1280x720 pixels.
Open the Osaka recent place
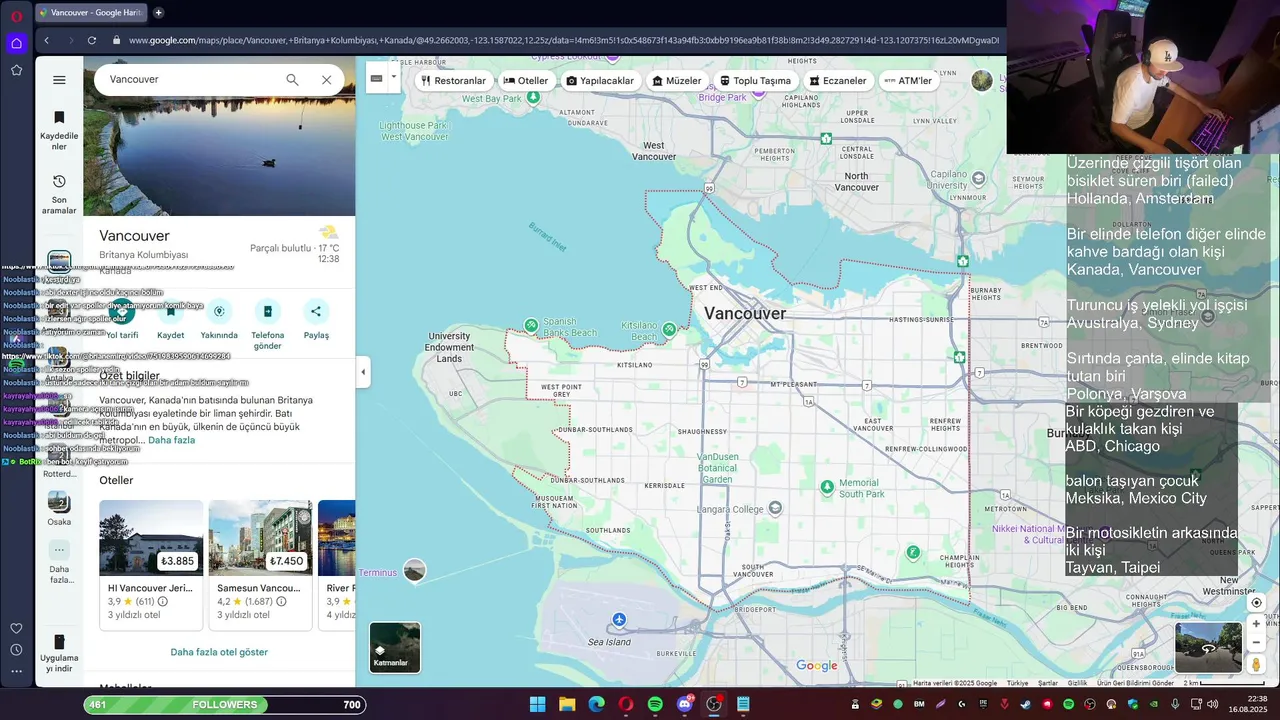click(59, 508)
